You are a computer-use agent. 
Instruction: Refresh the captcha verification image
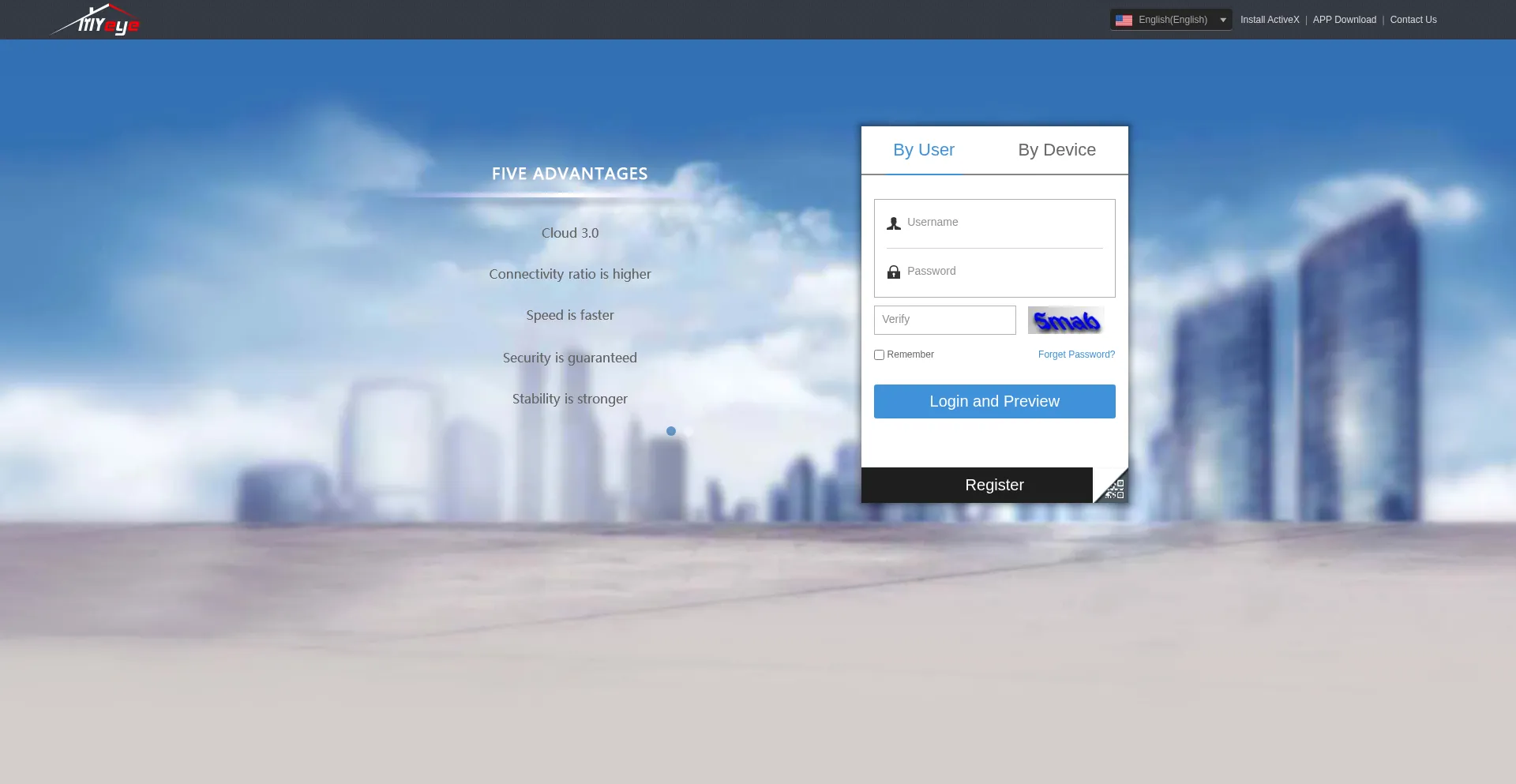[x=1066, y=321]
